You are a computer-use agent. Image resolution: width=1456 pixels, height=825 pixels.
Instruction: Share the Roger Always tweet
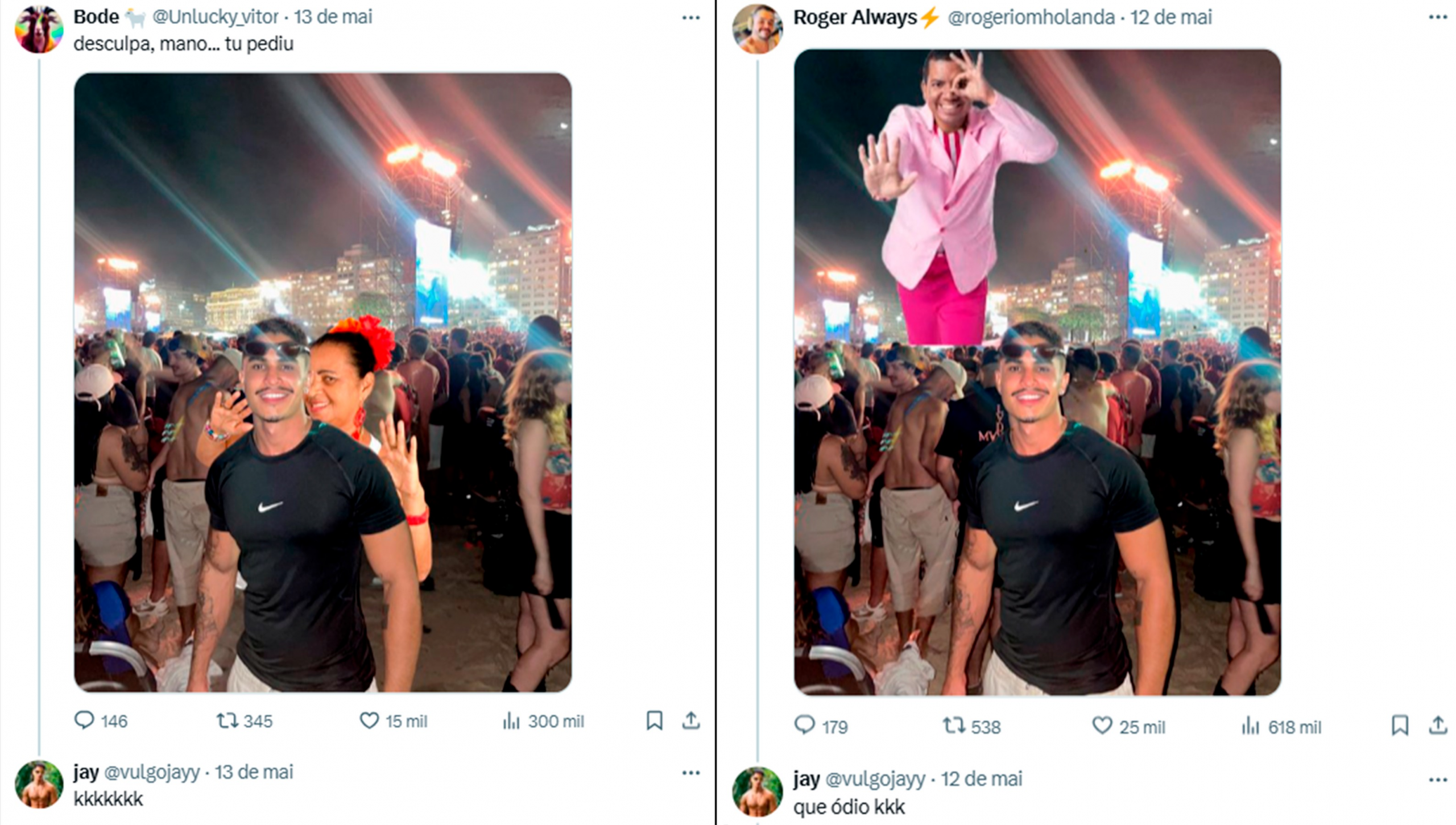[x=1438, y=725]
